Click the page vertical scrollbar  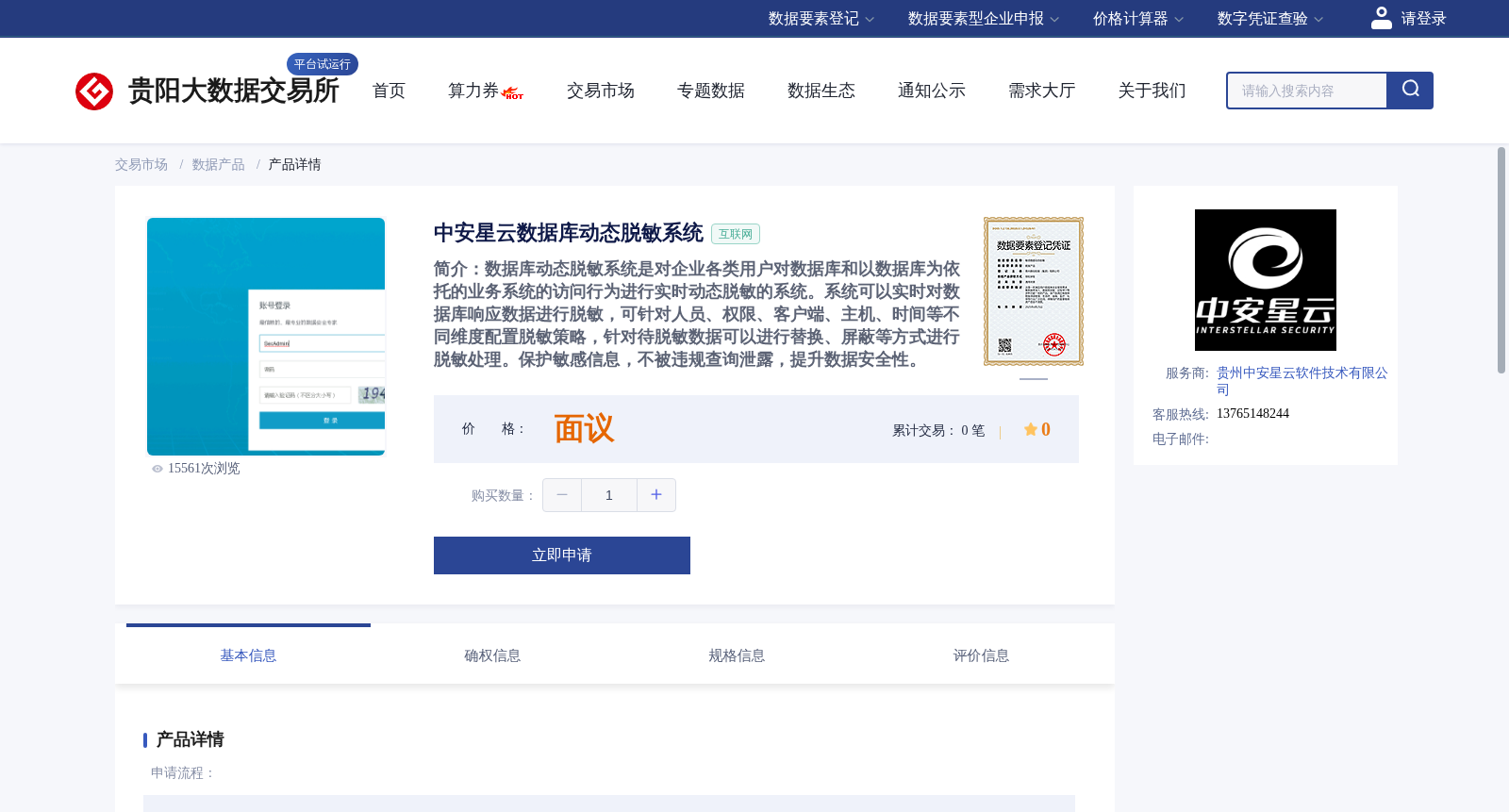[1501, 260]
